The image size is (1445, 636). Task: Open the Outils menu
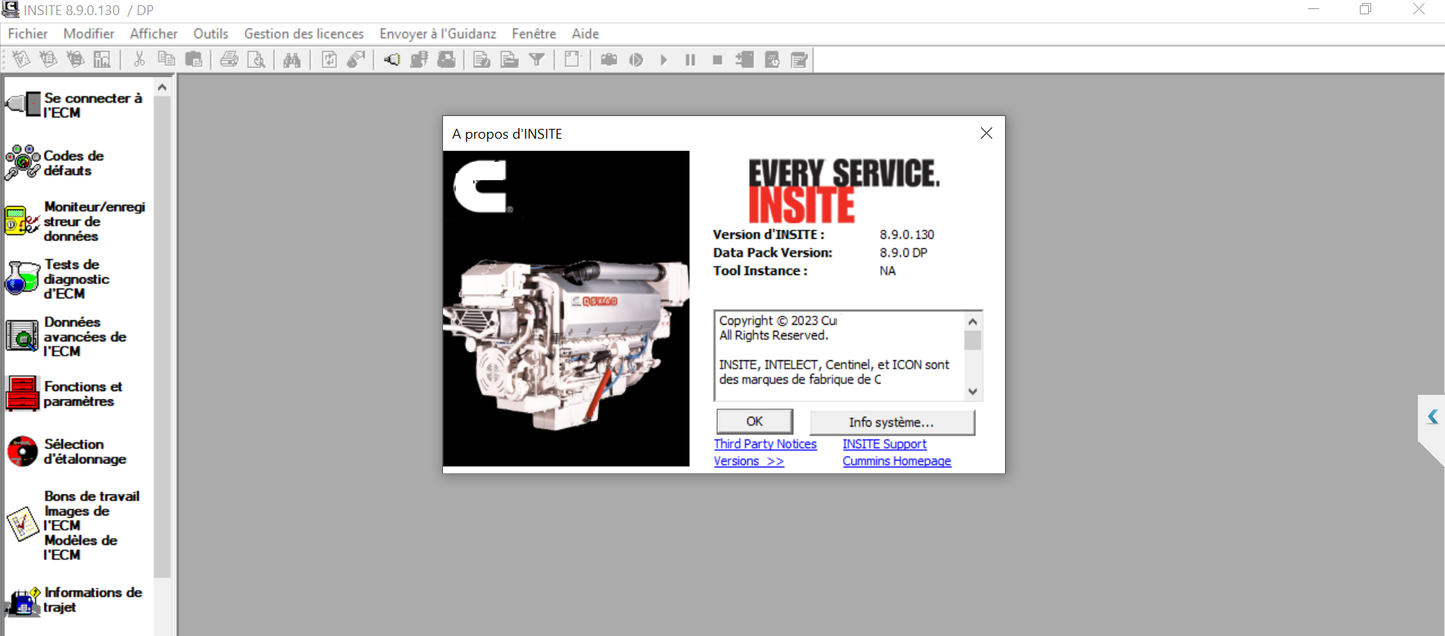210,33
